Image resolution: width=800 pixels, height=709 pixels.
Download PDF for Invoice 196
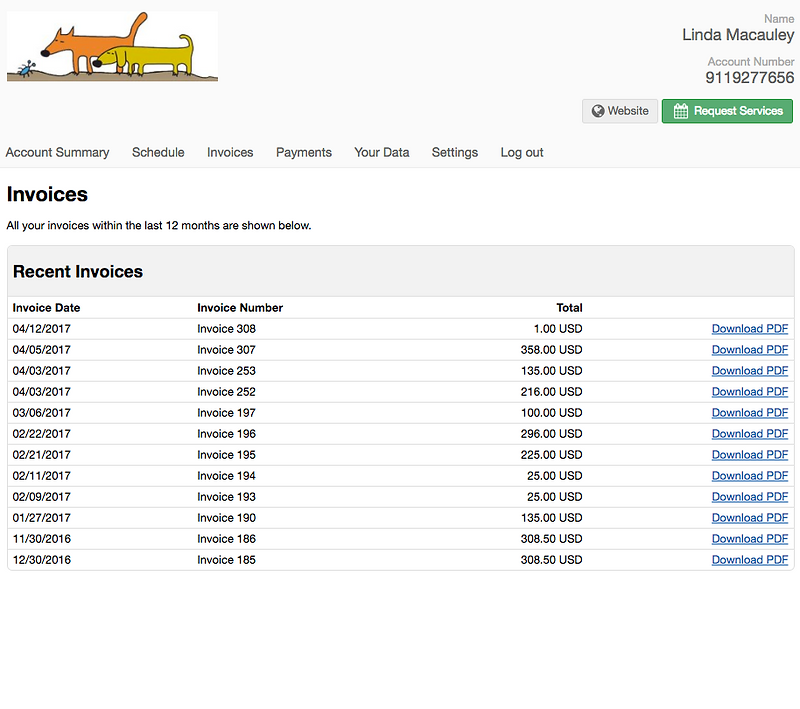pos(750,434)
